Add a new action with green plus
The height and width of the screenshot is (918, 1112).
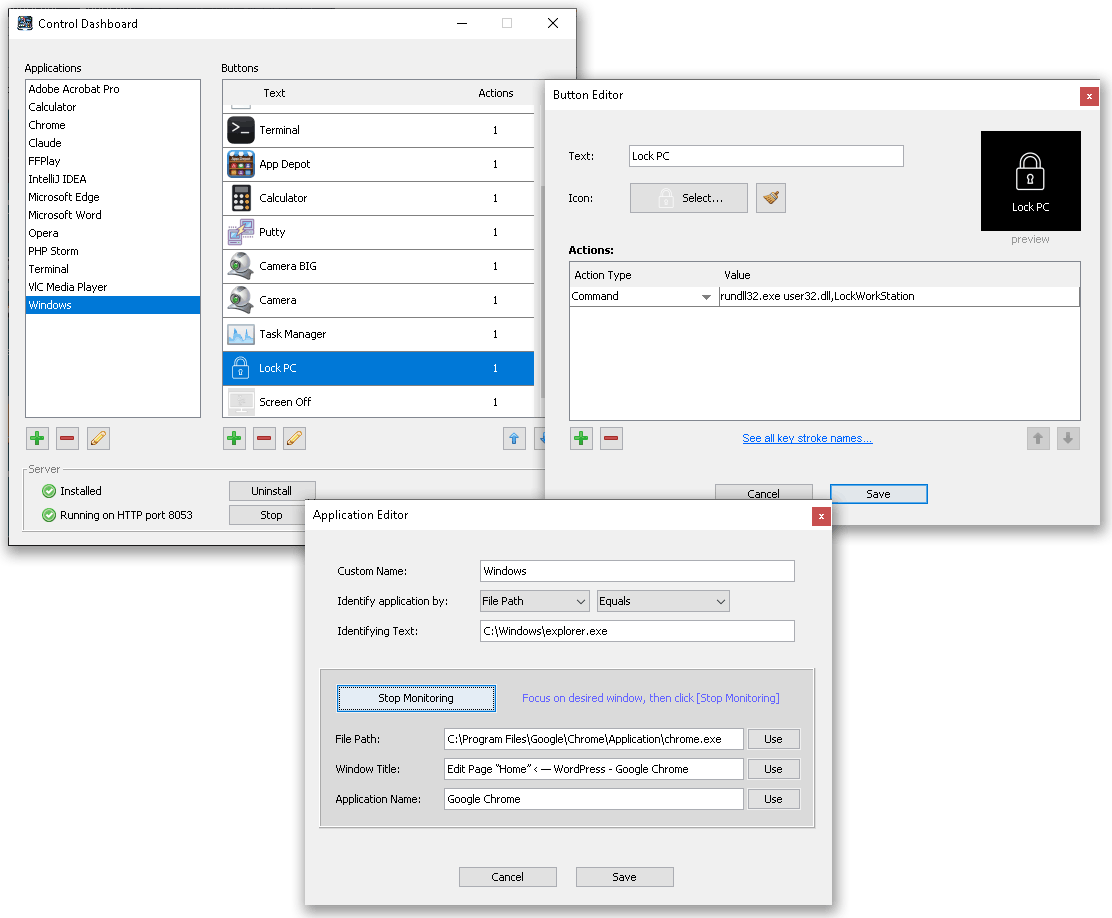[581, 438]
